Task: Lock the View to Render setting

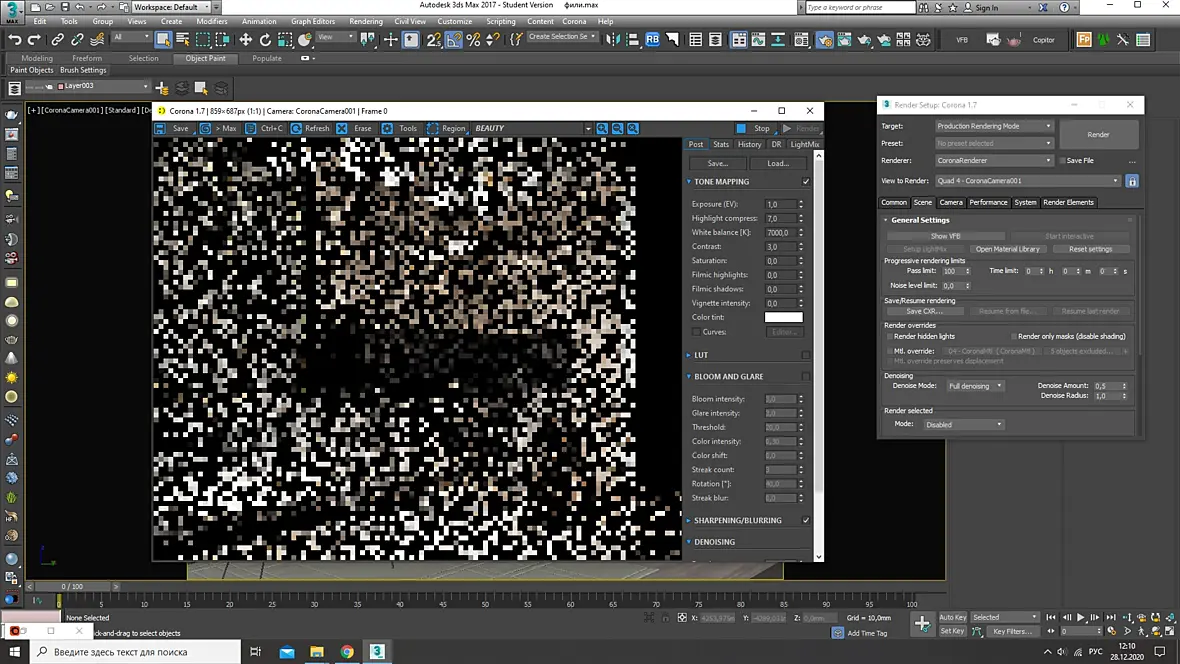Action: [x=1132, y=181]
